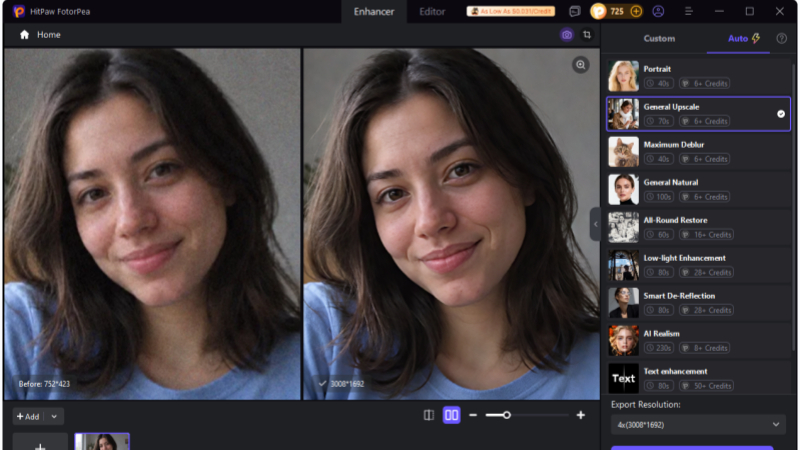Choose the Smart De-Reflection model
The width and height of the screenshot is (800, 450).
click(x=698, y=303)
